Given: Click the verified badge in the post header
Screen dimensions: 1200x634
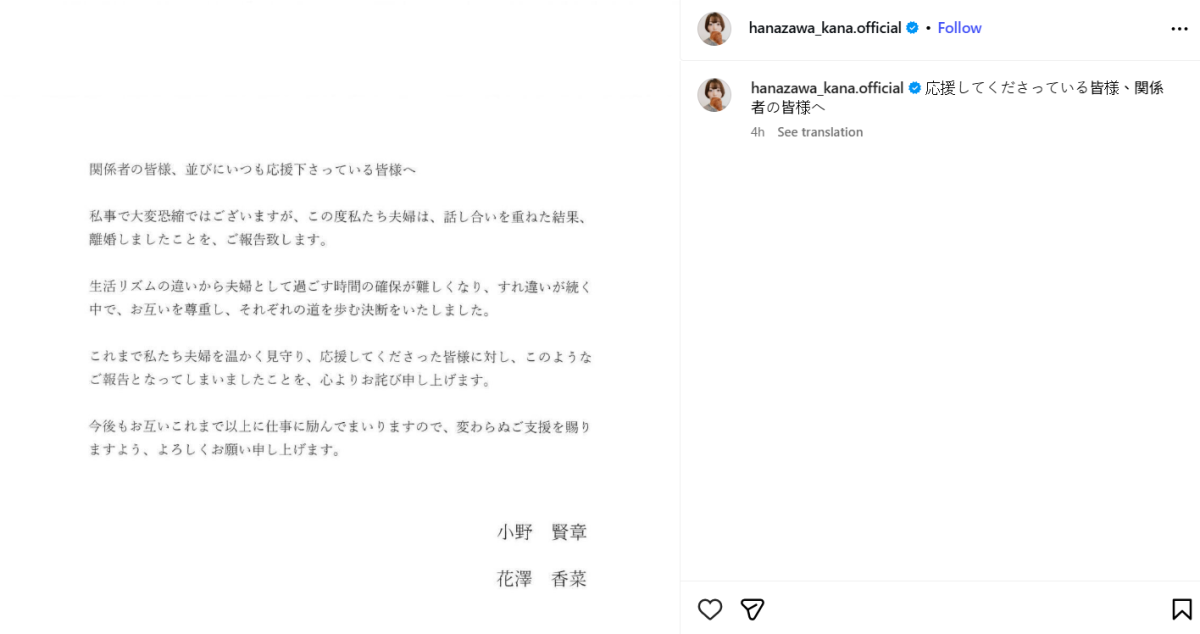Looking at the screenshot, I should click(912, 28).
